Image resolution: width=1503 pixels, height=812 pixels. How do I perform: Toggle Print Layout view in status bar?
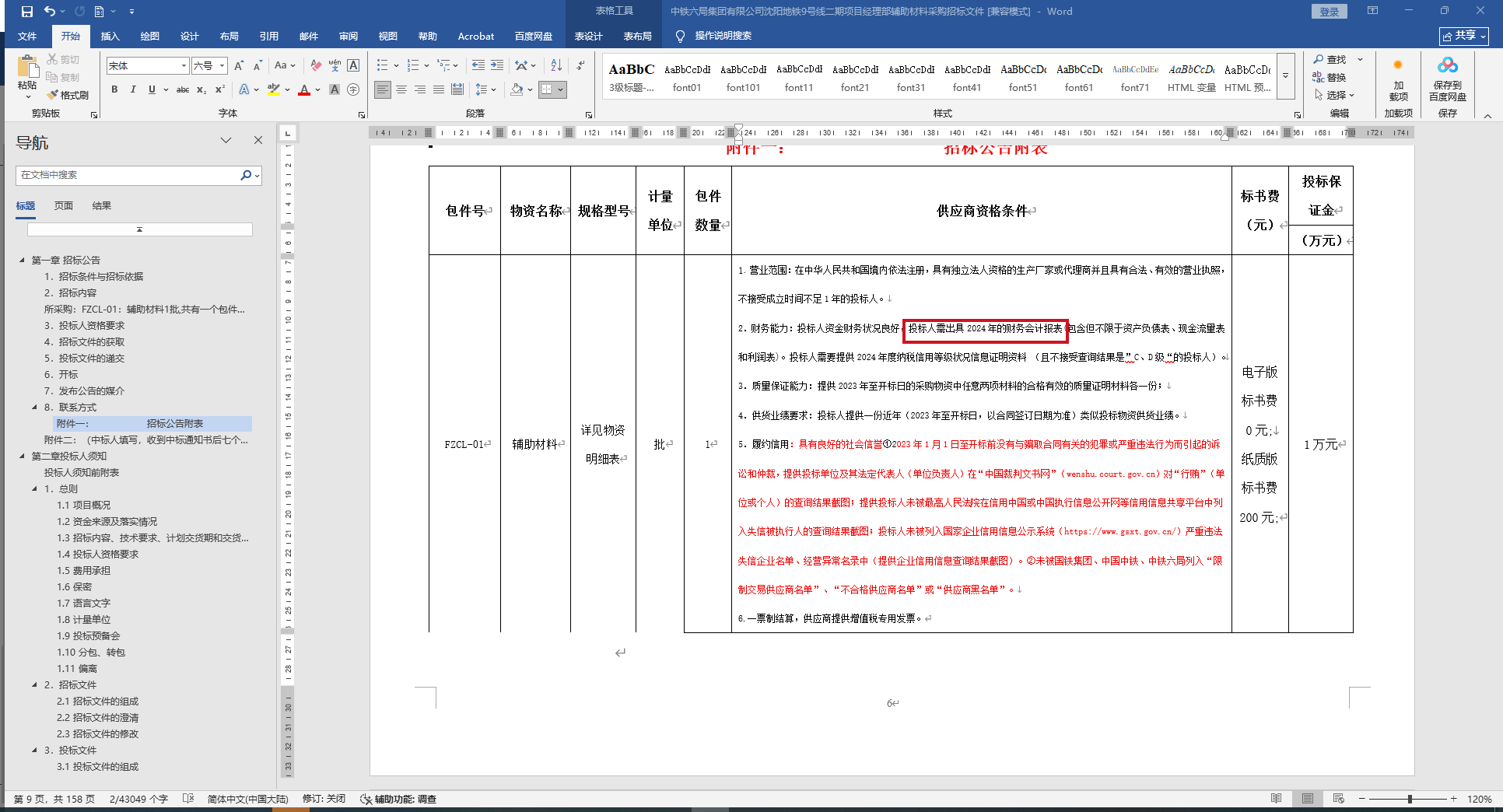point(1308,800)
